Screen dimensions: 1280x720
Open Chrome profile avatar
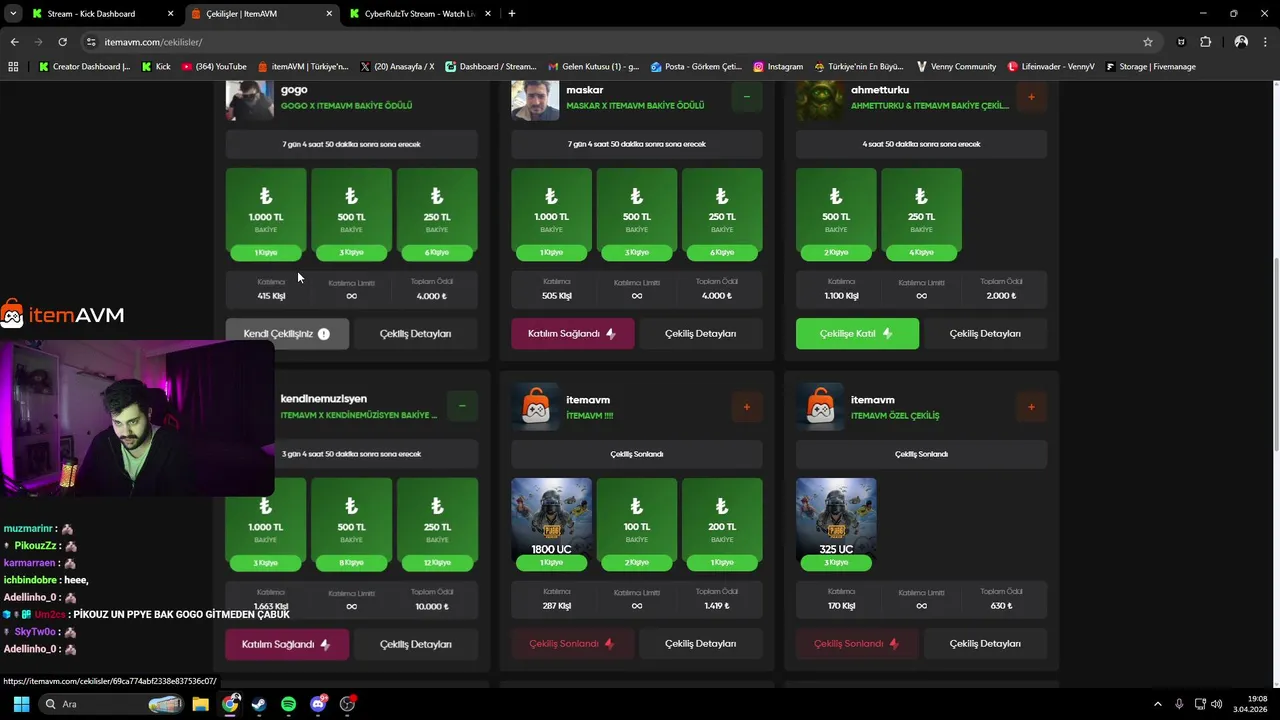click(1241, 42)
